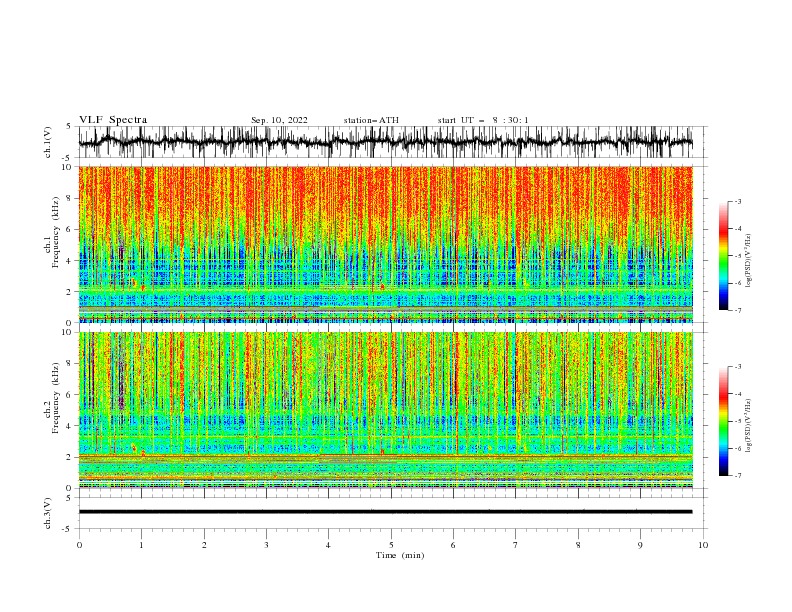Click time axis tick label "9"
The image size is (792, 612).
pos(640,545)
